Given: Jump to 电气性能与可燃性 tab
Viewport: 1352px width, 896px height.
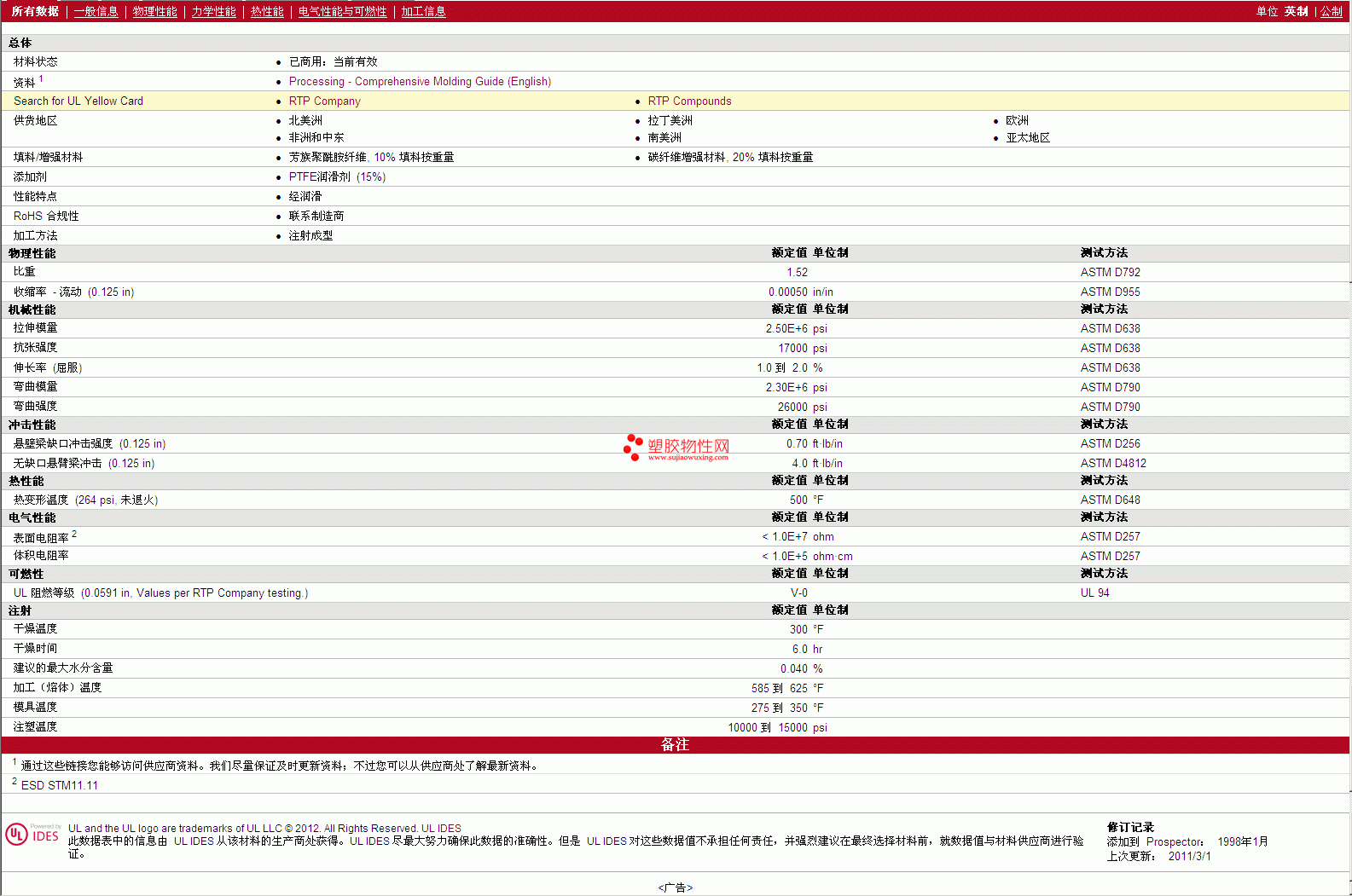Looking at the screenshot, I should [343, 11].
